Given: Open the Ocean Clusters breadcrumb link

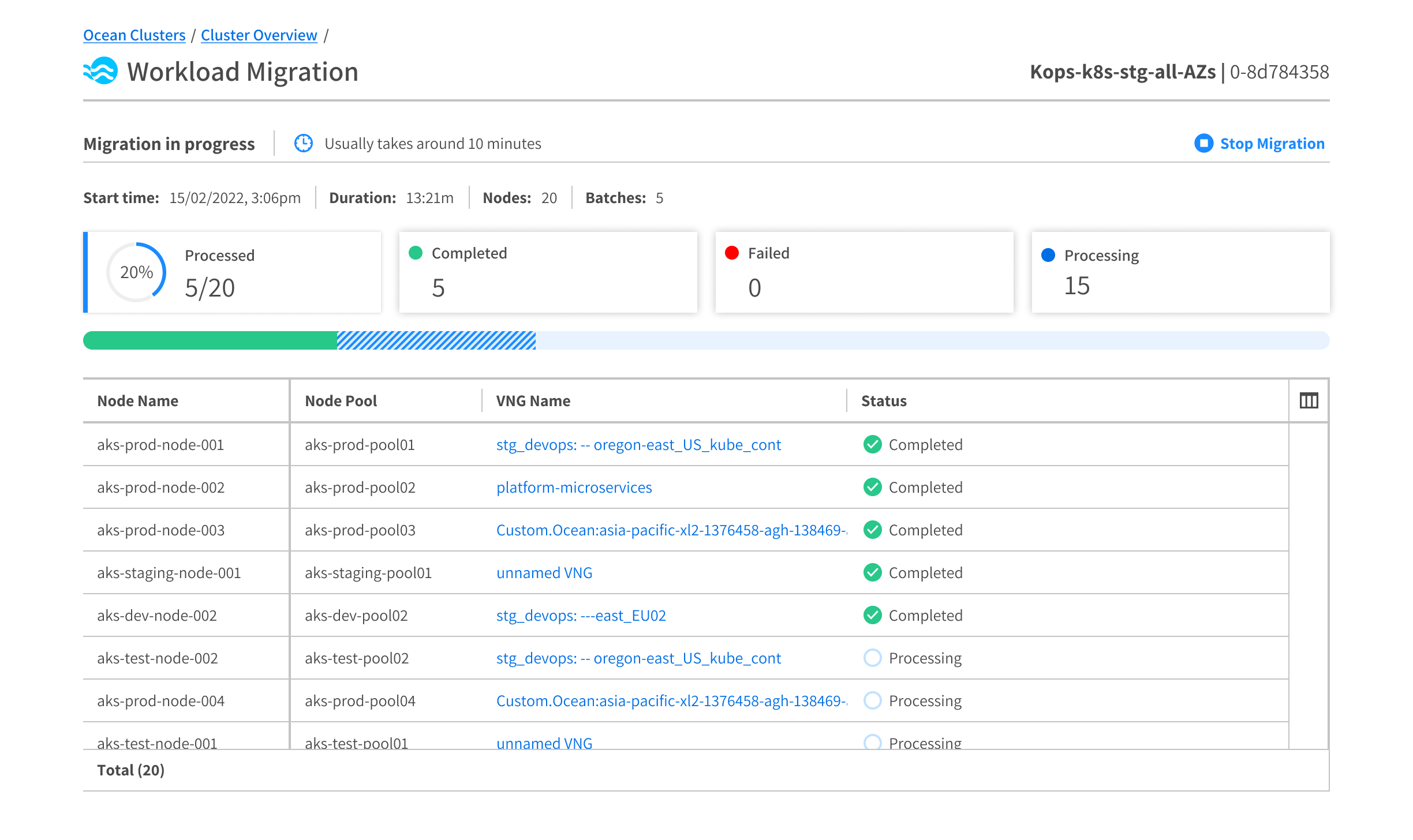Looking at the screenshot, I should point(134,35).
